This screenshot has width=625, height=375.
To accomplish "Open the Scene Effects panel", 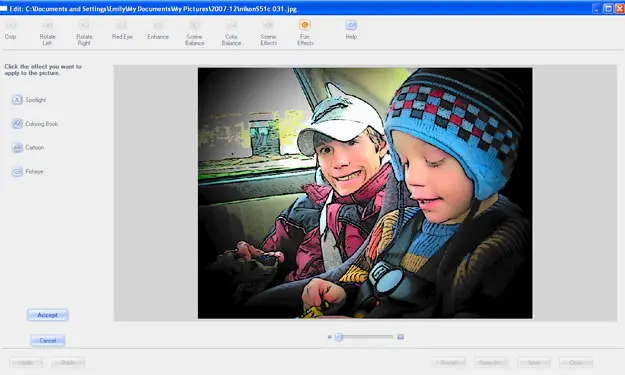I will point(268,32).
